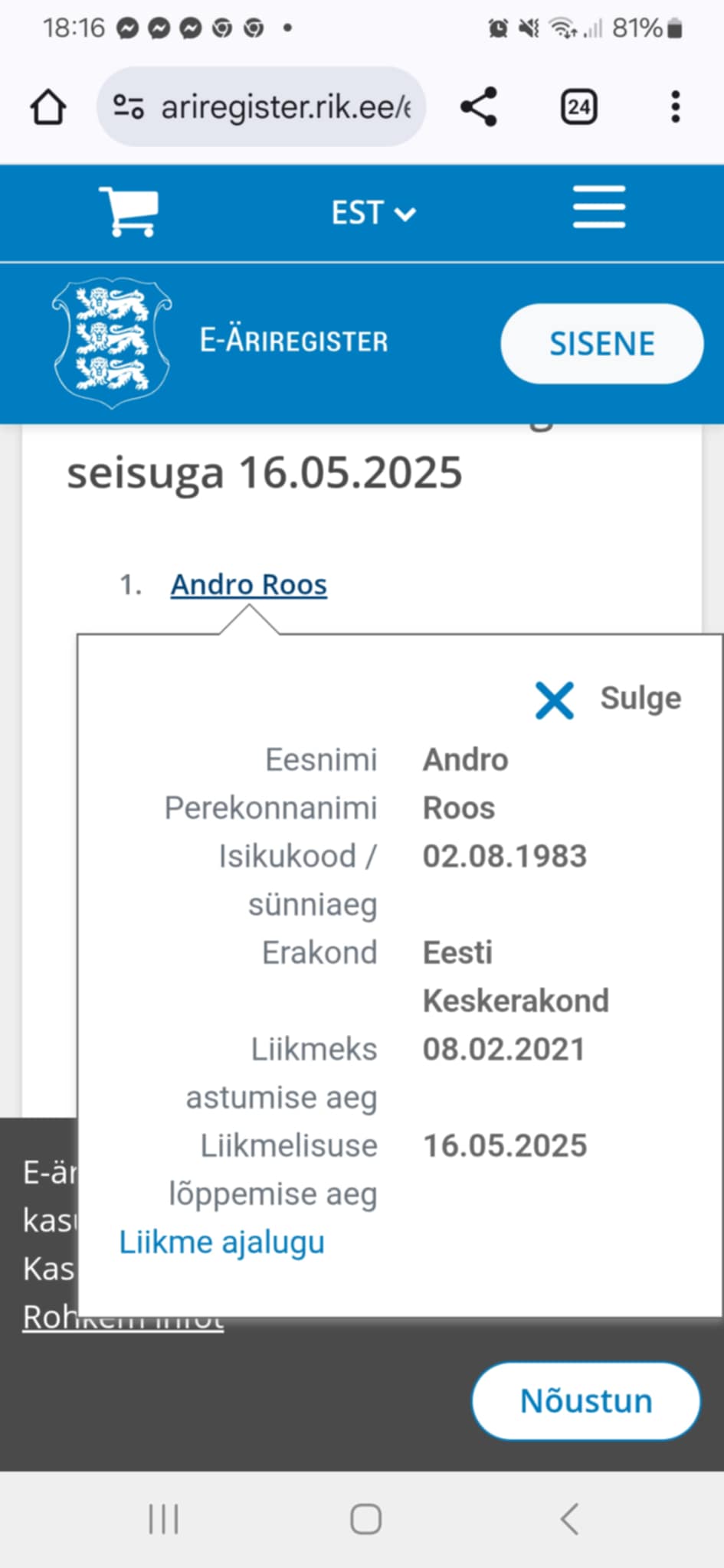The height and width of the screenshot is (1568, 724).
Task: Tap the browser home icon
Action: pyautogui.click(x=48, y=106)
